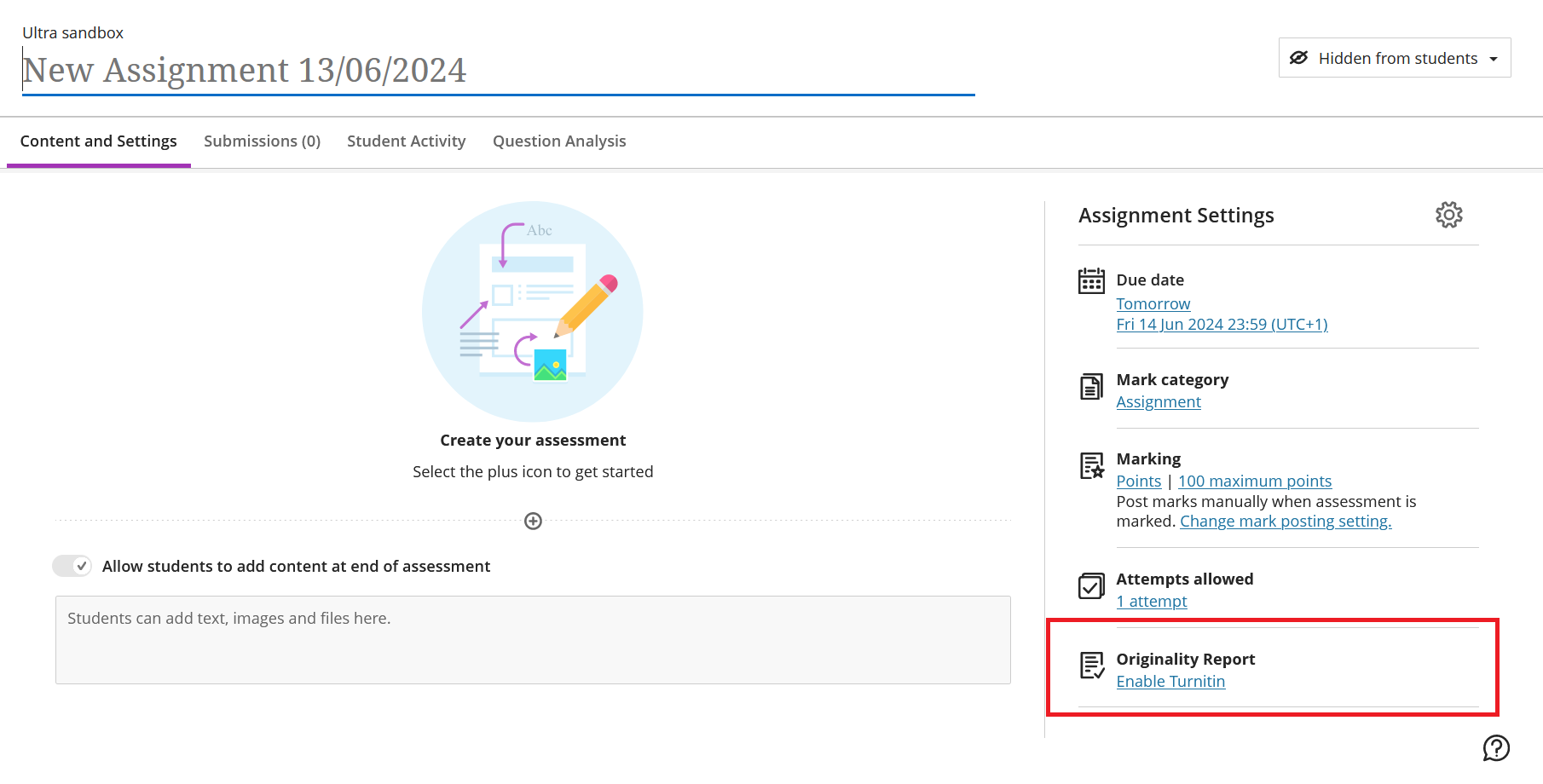Image resolution: width=1543 pixels, height=784 pixels.
Task: Click the plus icon to add content
Action: pyautogui.click(x=533, y=521)
